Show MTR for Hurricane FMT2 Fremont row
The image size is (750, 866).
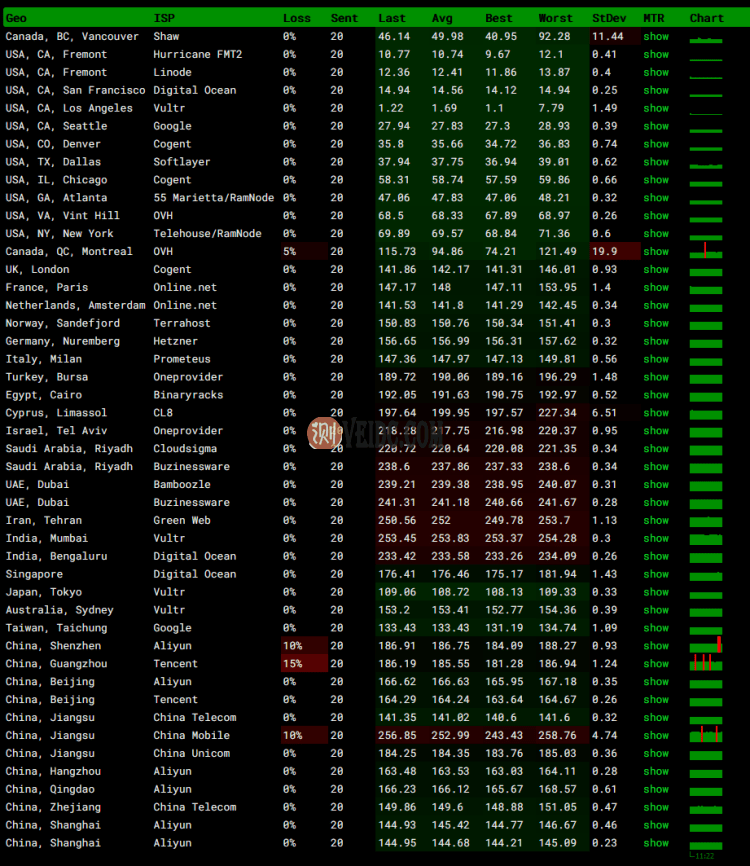[x=656, y=55]
